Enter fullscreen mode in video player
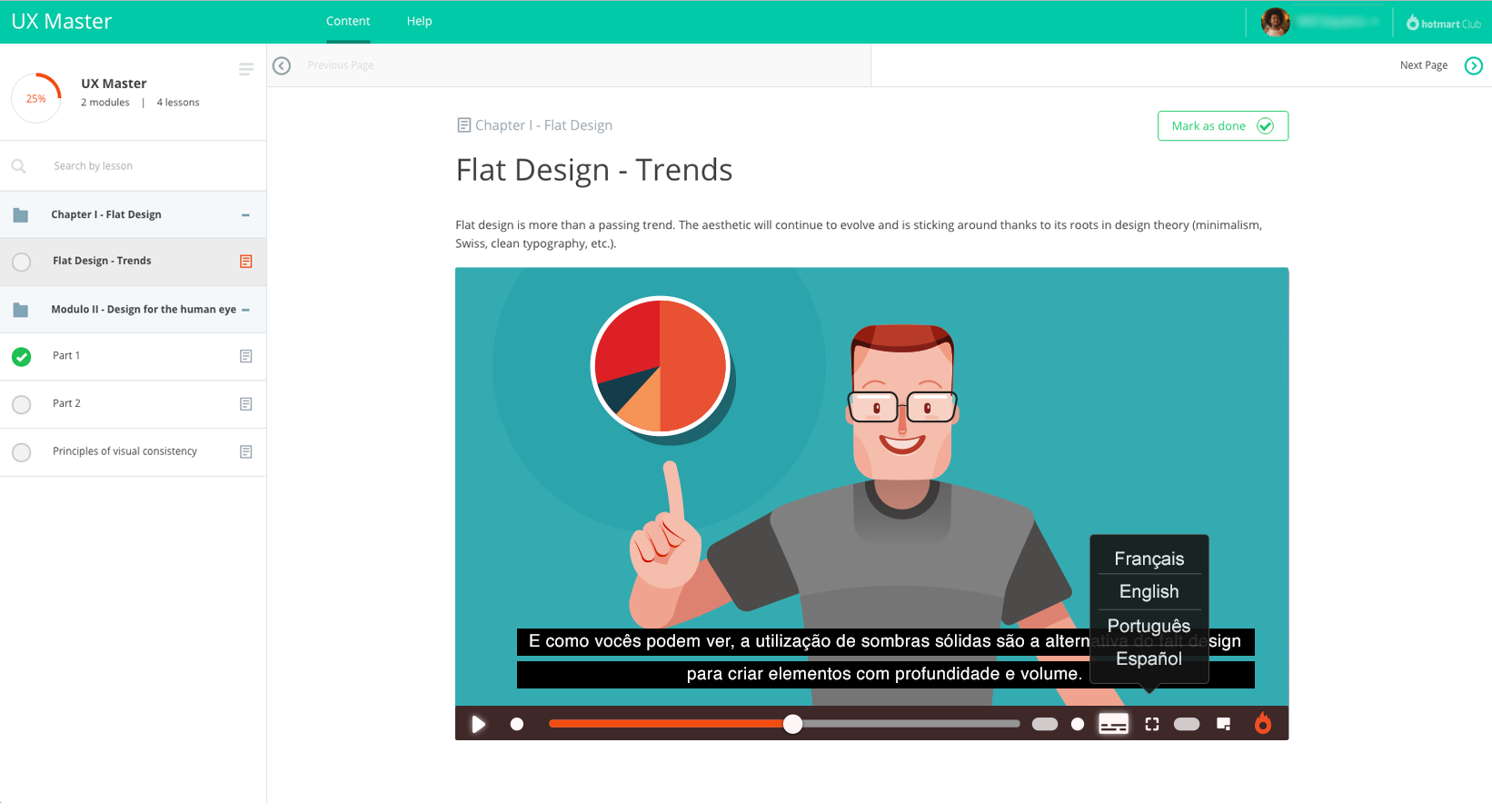 (x=1152, y=724)
